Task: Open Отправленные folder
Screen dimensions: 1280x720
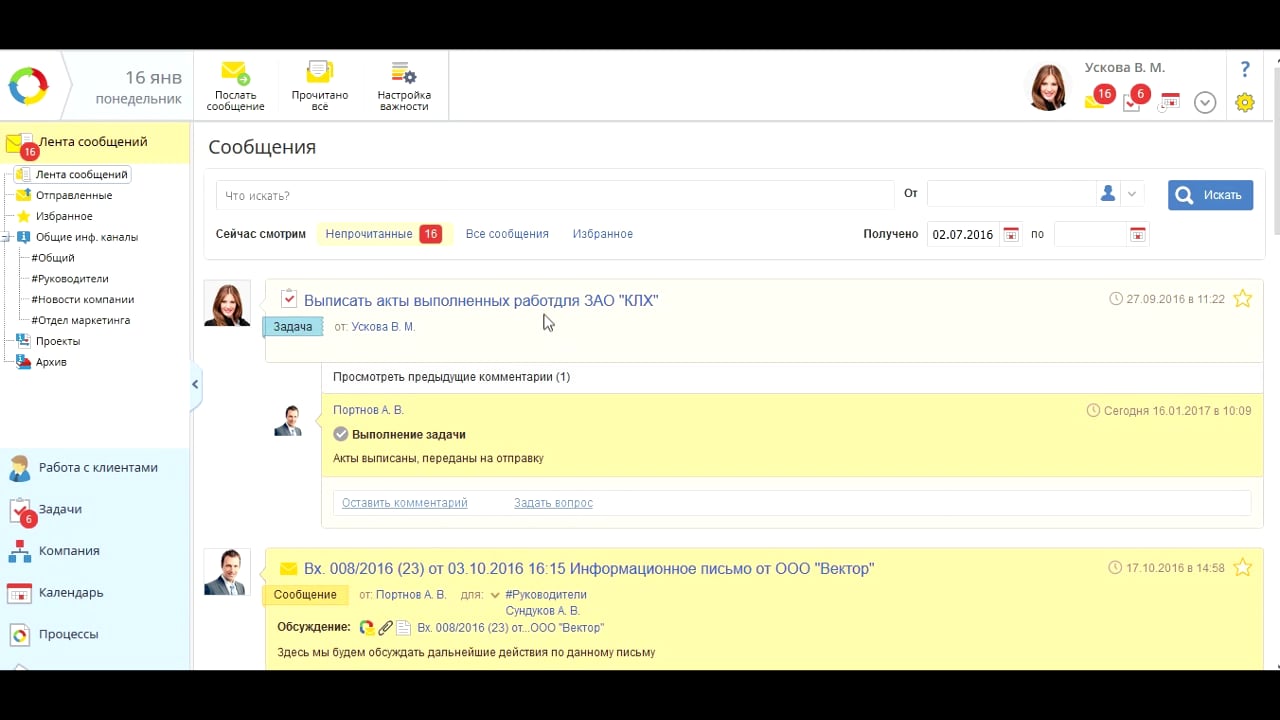Action: tap(73, 195)
